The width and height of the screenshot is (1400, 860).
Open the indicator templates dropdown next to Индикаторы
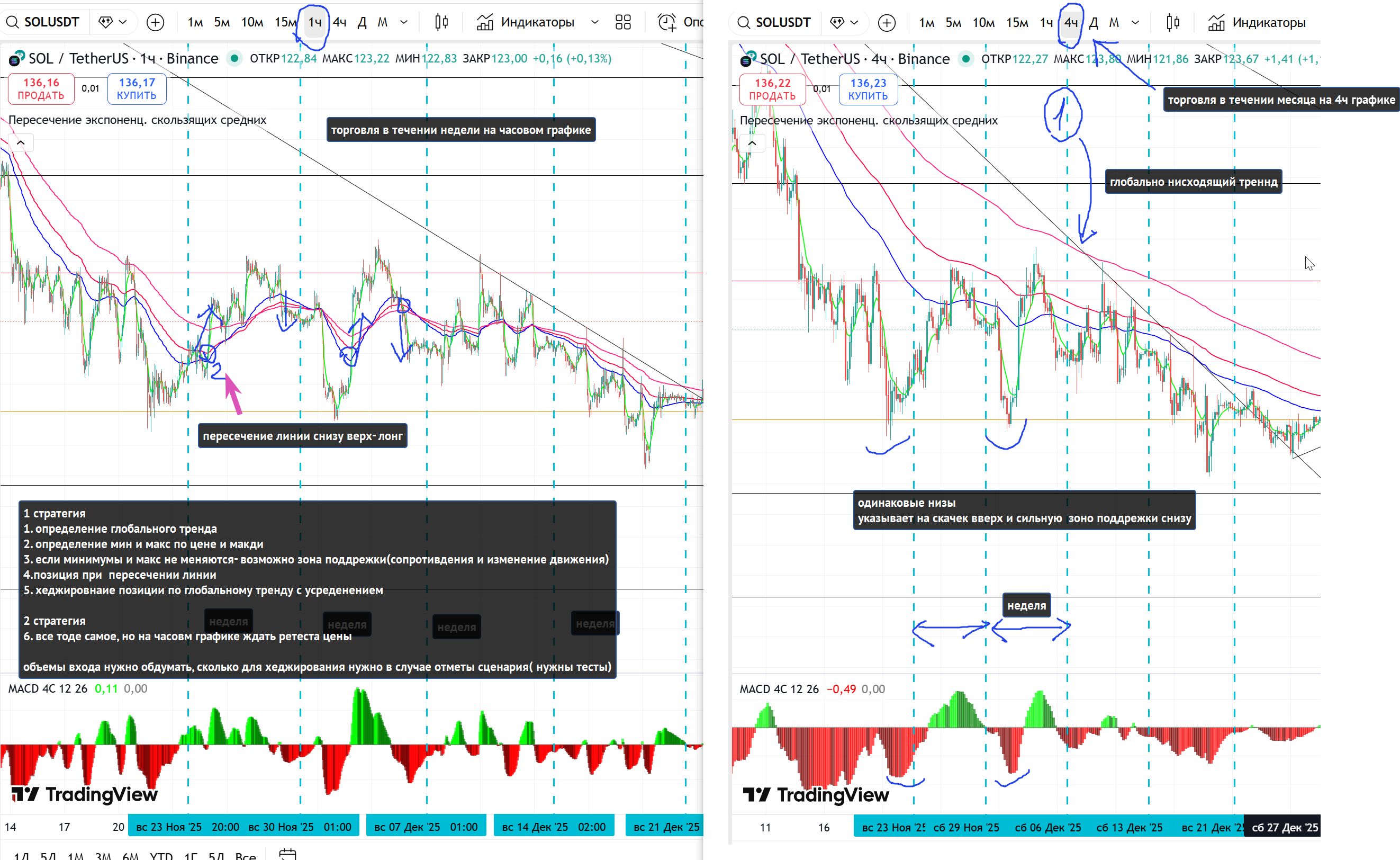point(594,22)
